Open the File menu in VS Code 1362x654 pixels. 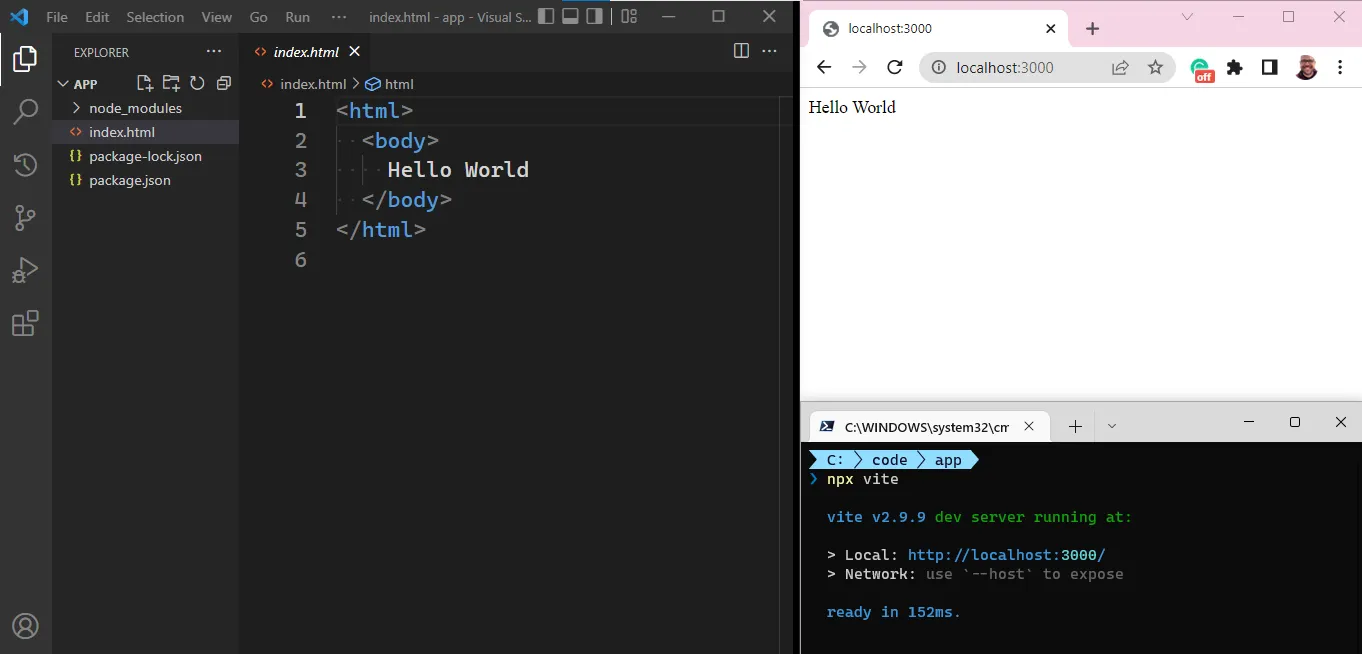58,17
